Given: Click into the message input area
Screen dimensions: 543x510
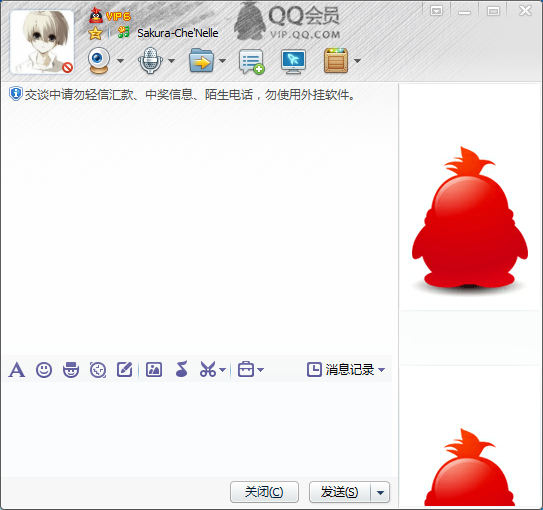Looking at the screenshot, I should pyautogui.click(x=198, y=429).
